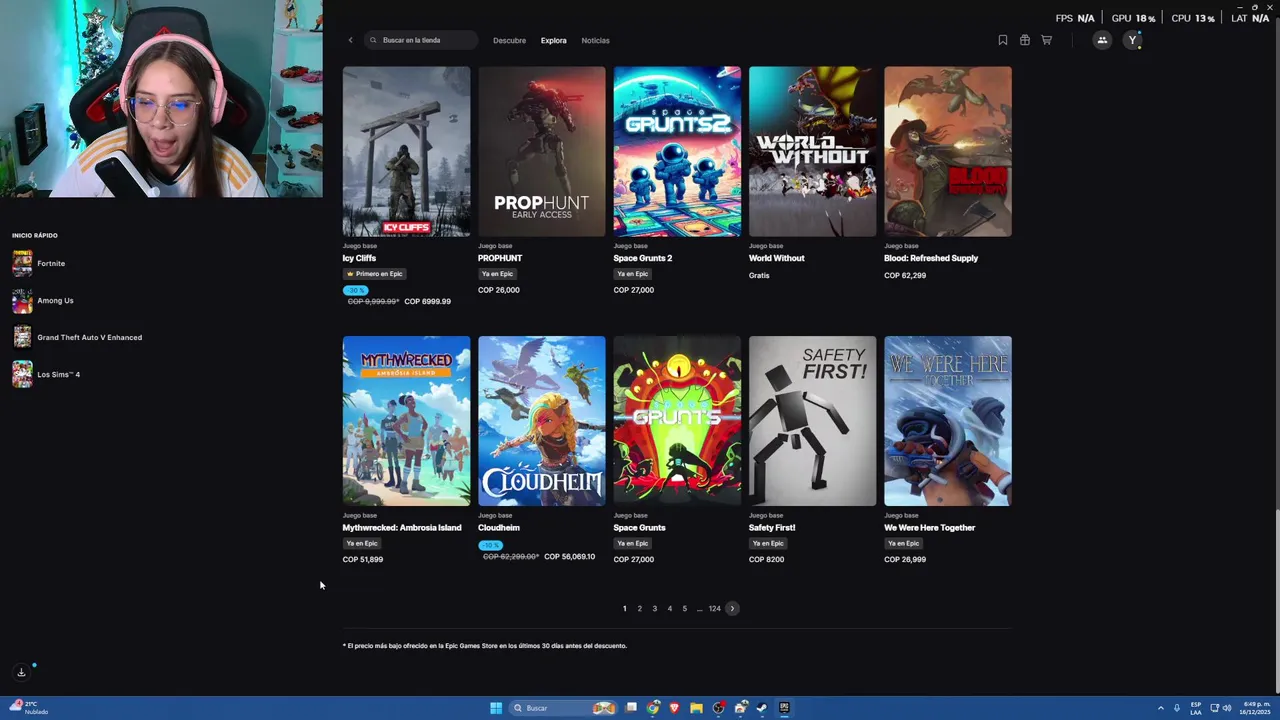1280x720 pixels.
Task: Click the World Without title link
Action: [x=776, y=258]
